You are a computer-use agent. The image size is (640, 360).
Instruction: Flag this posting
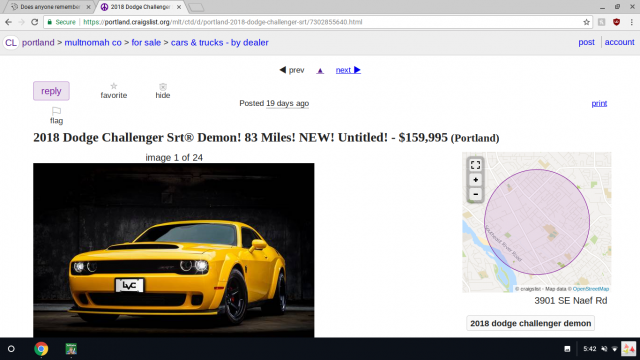(56, 116)
